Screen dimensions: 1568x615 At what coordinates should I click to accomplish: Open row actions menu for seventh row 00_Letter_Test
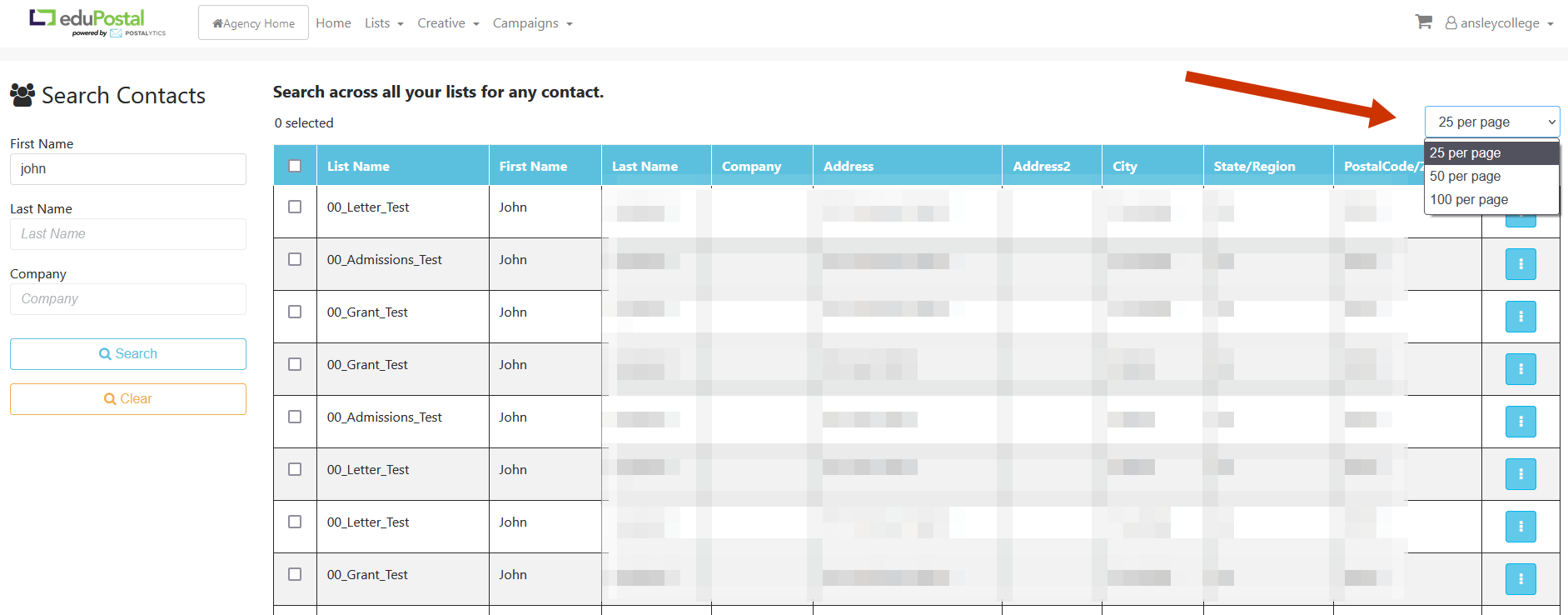click(1521, 527)
